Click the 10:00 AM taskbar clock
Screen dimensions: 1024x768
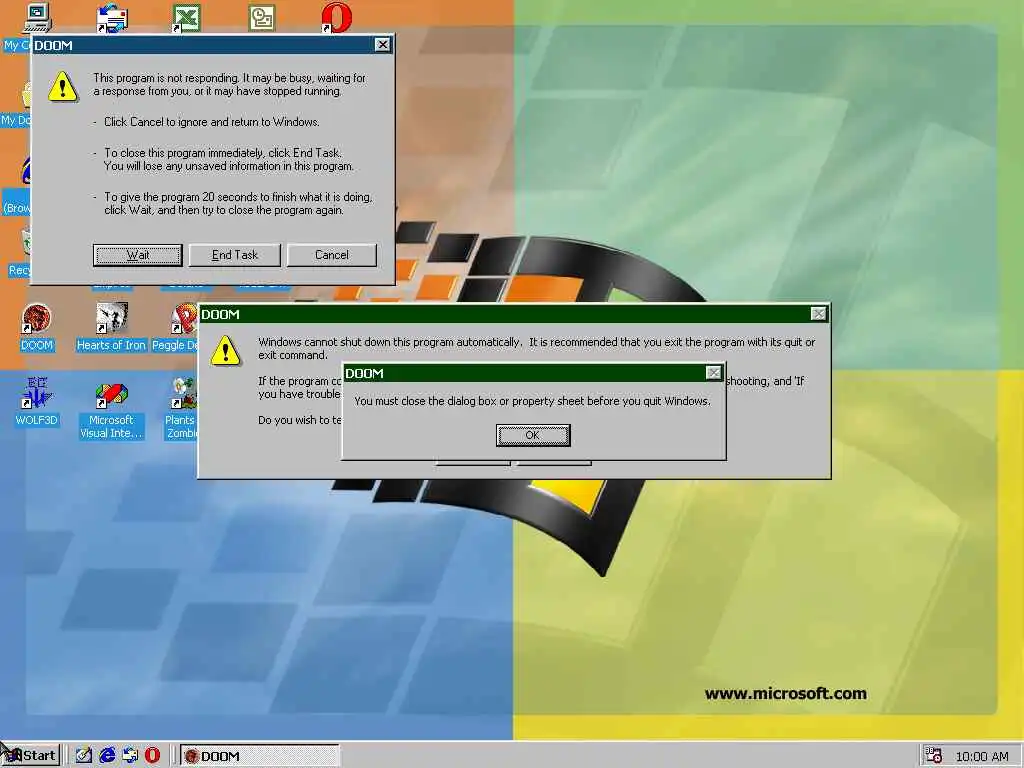pyautogui.click(x=982, y=756)
